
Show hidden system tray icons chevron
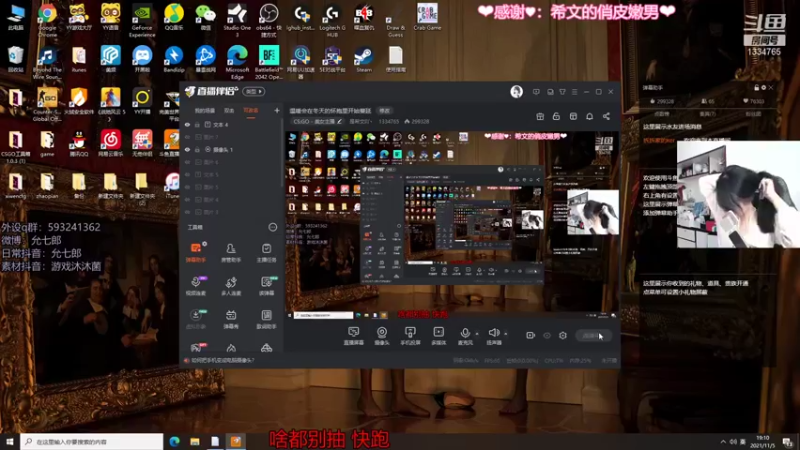(723, 442)
